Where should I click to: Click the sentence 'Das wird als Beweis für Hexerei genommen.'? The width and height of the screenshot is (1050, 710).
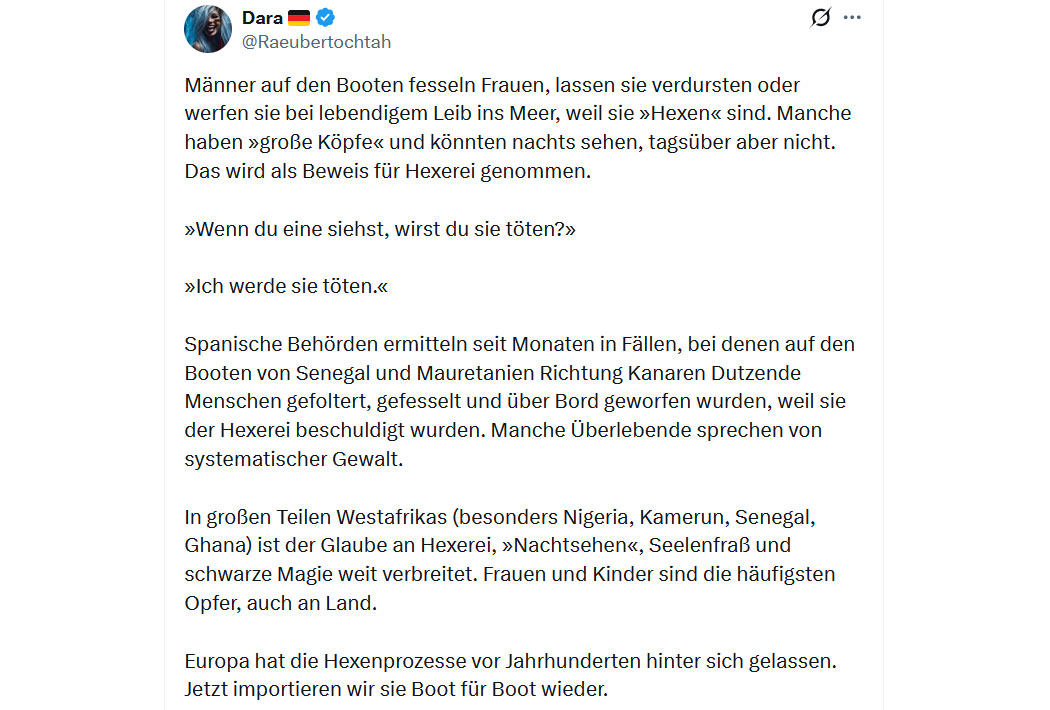tap(388, 171)
